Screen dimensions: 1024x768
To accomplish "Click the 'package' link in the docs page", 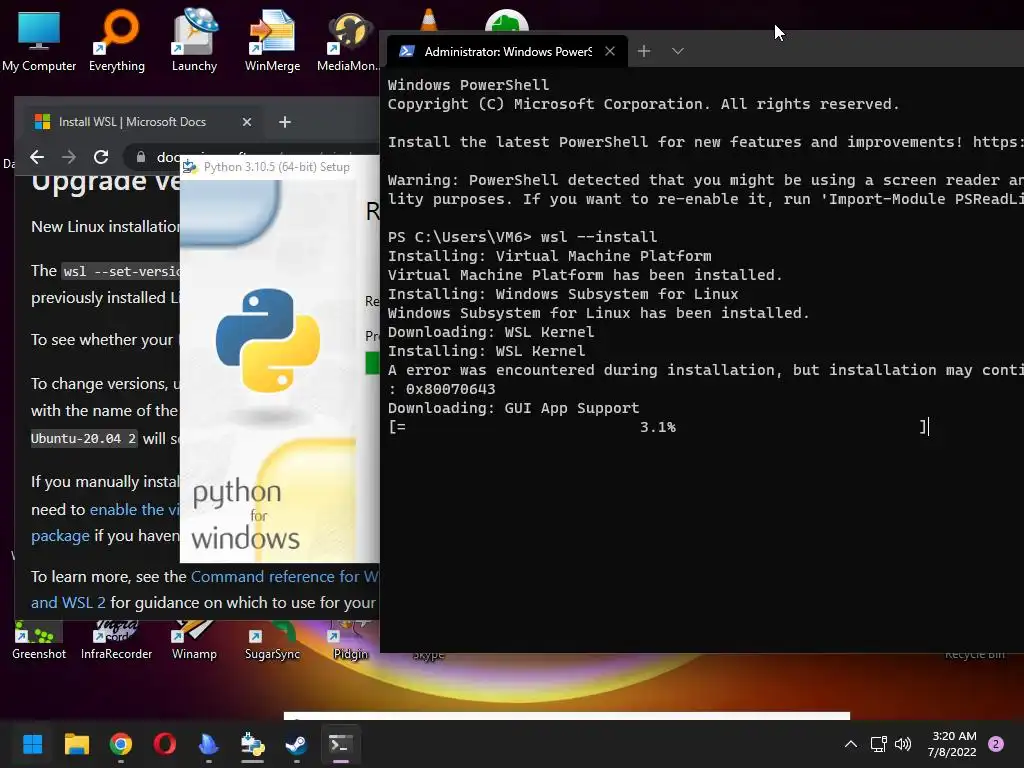I will [x=60, y=536].
